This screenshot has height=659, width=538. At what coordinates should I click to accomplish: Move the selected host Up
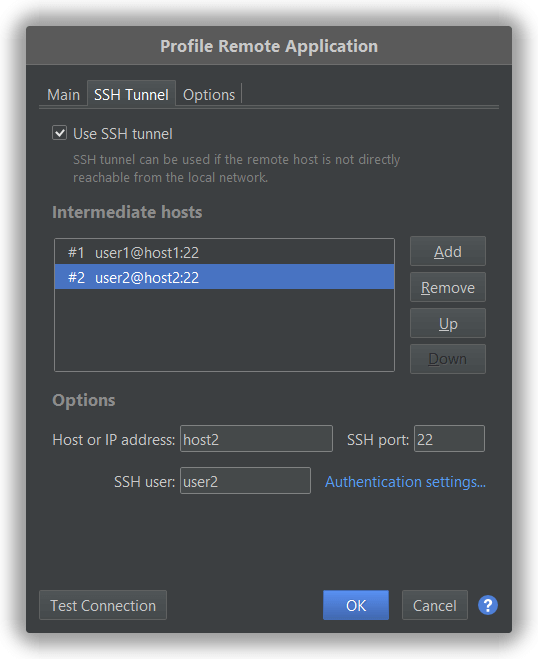pyautogui.click(x=448, y=323)
